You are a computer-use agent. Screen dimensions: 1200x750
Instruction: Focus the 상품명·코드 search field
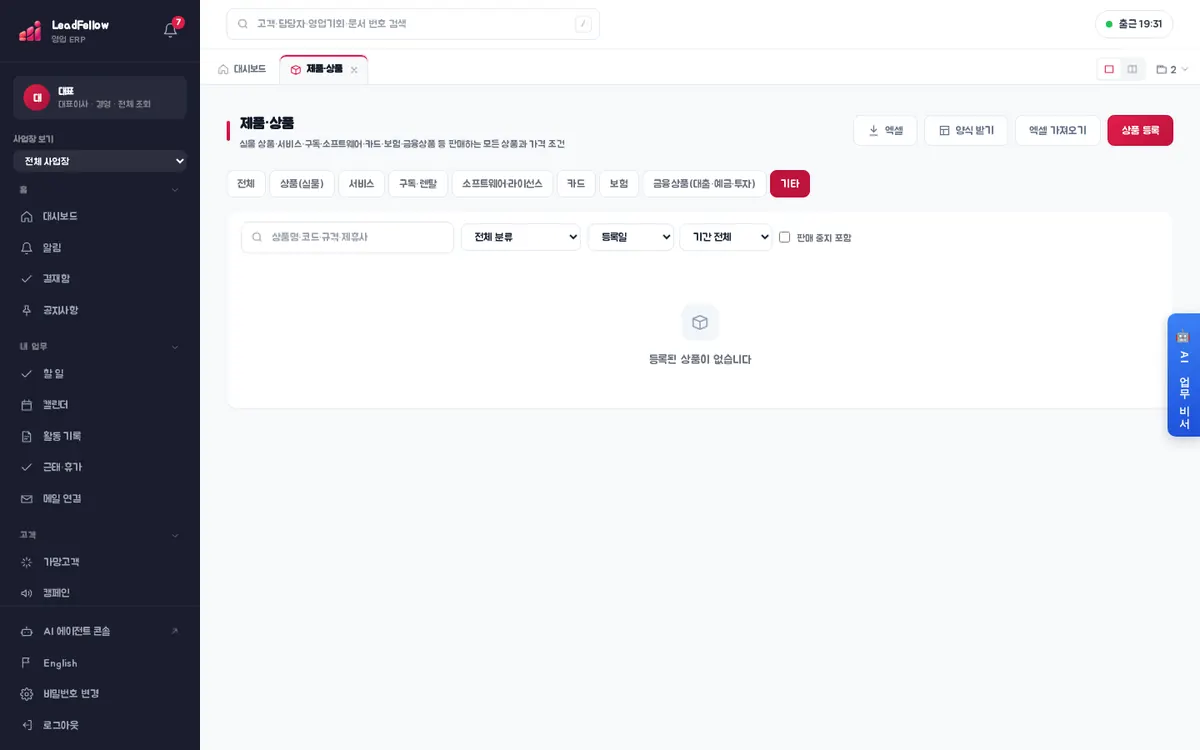347,237
